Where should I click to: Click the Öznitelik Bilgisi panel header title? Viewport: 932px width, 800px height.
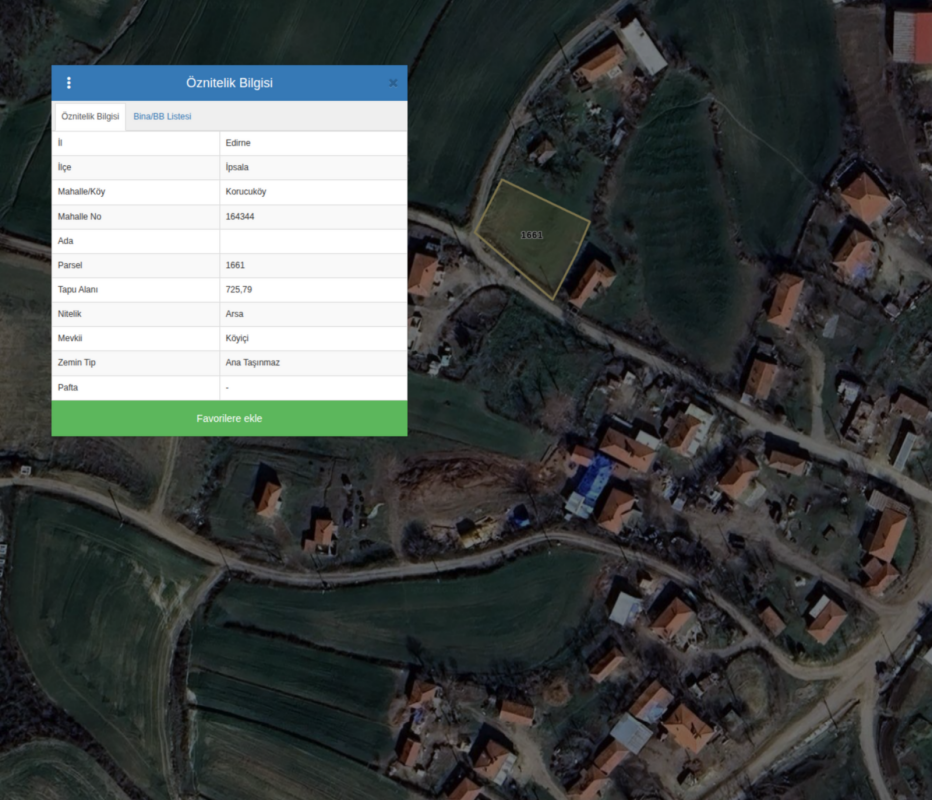coord(229,83)
